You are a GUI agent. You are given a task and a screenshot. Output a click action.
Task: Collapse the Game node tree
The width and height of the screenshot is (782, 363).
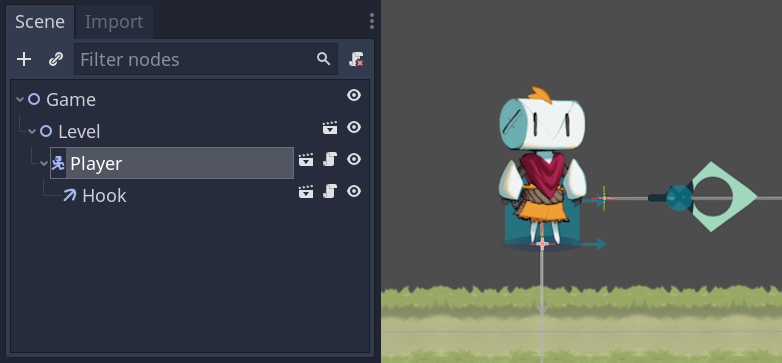(x=20, y=99)
